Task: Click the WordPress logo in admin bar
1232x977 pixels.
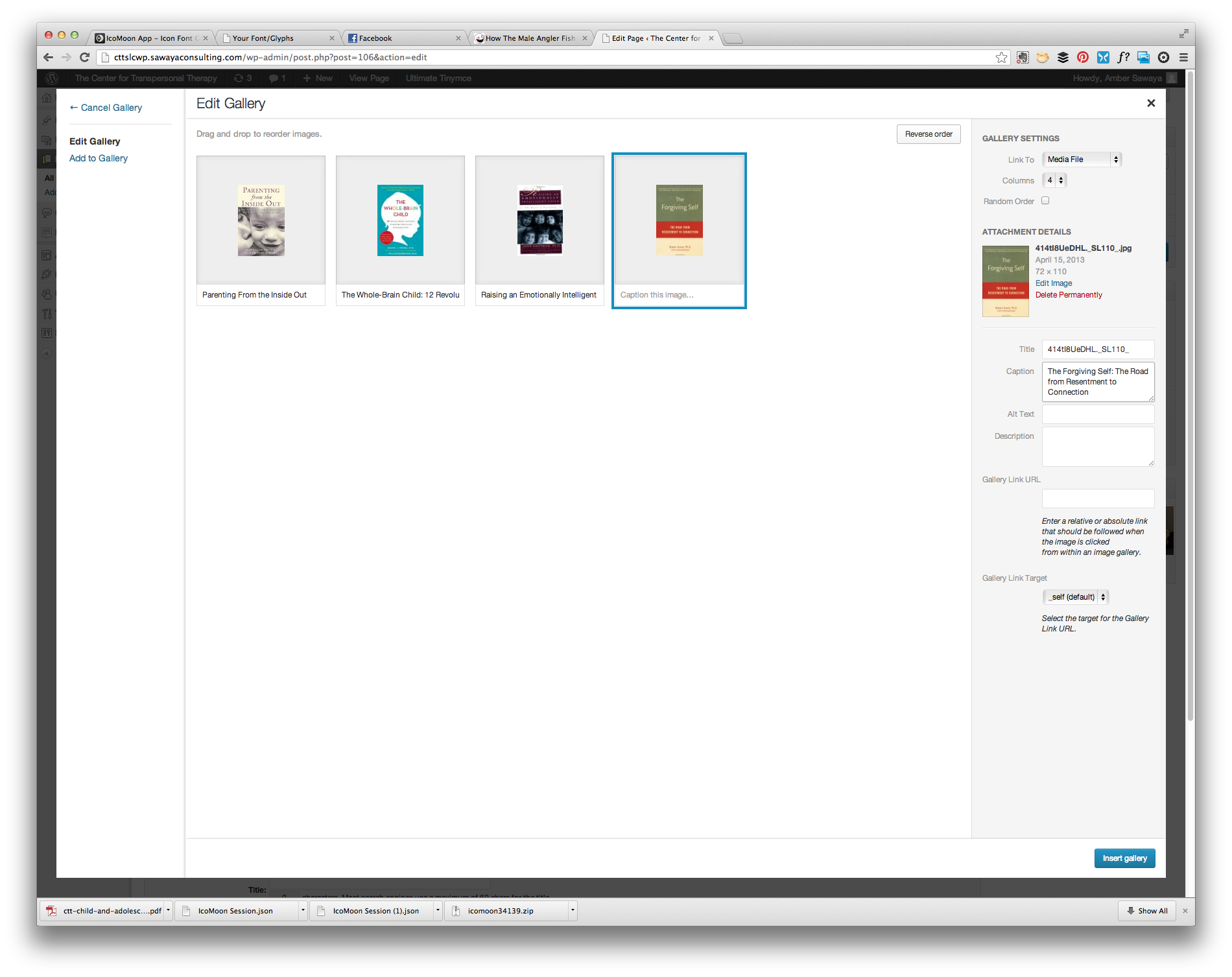Action: pyautogui.click(x=52, y=78)
